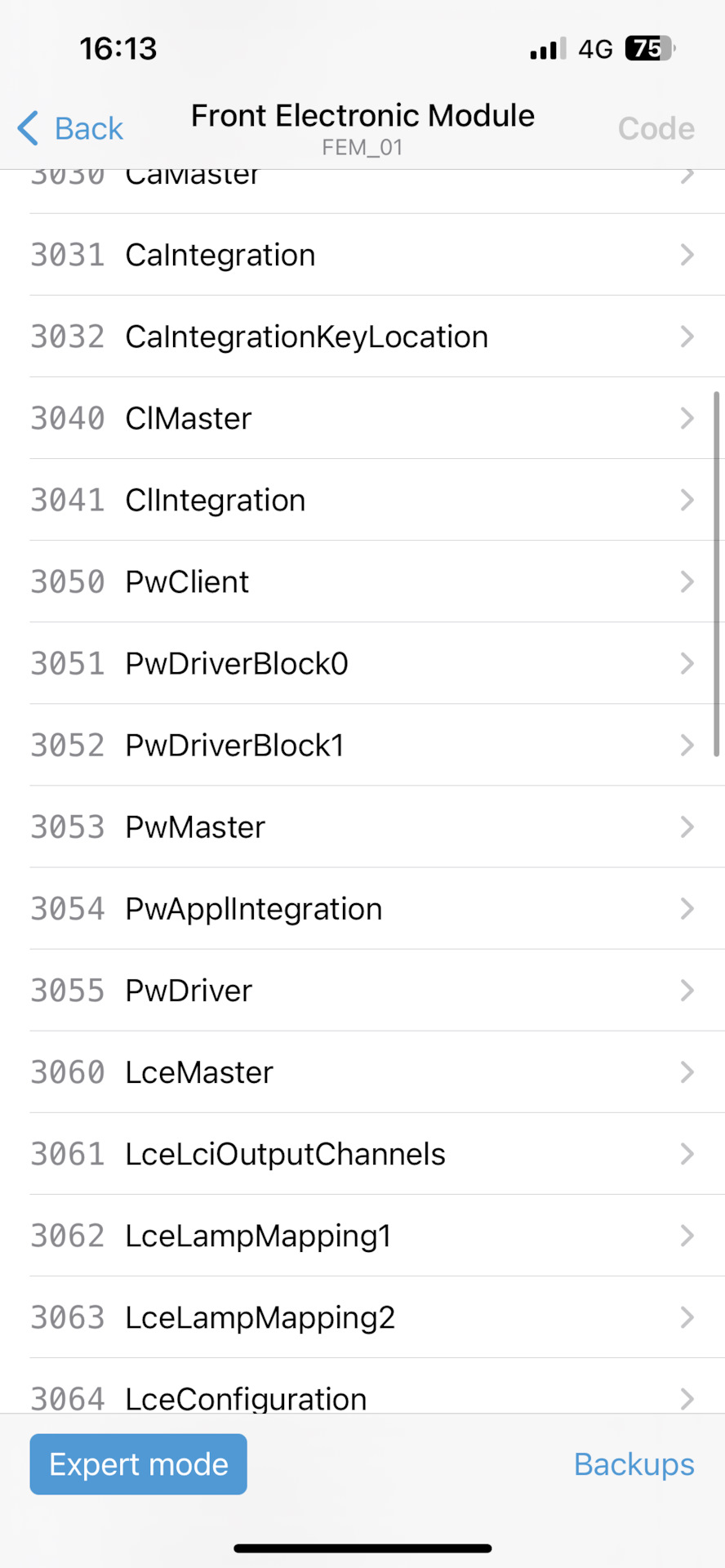Expand chevron for 3031 CaIntegration
725x1568 pixels.
click(687, 255)
